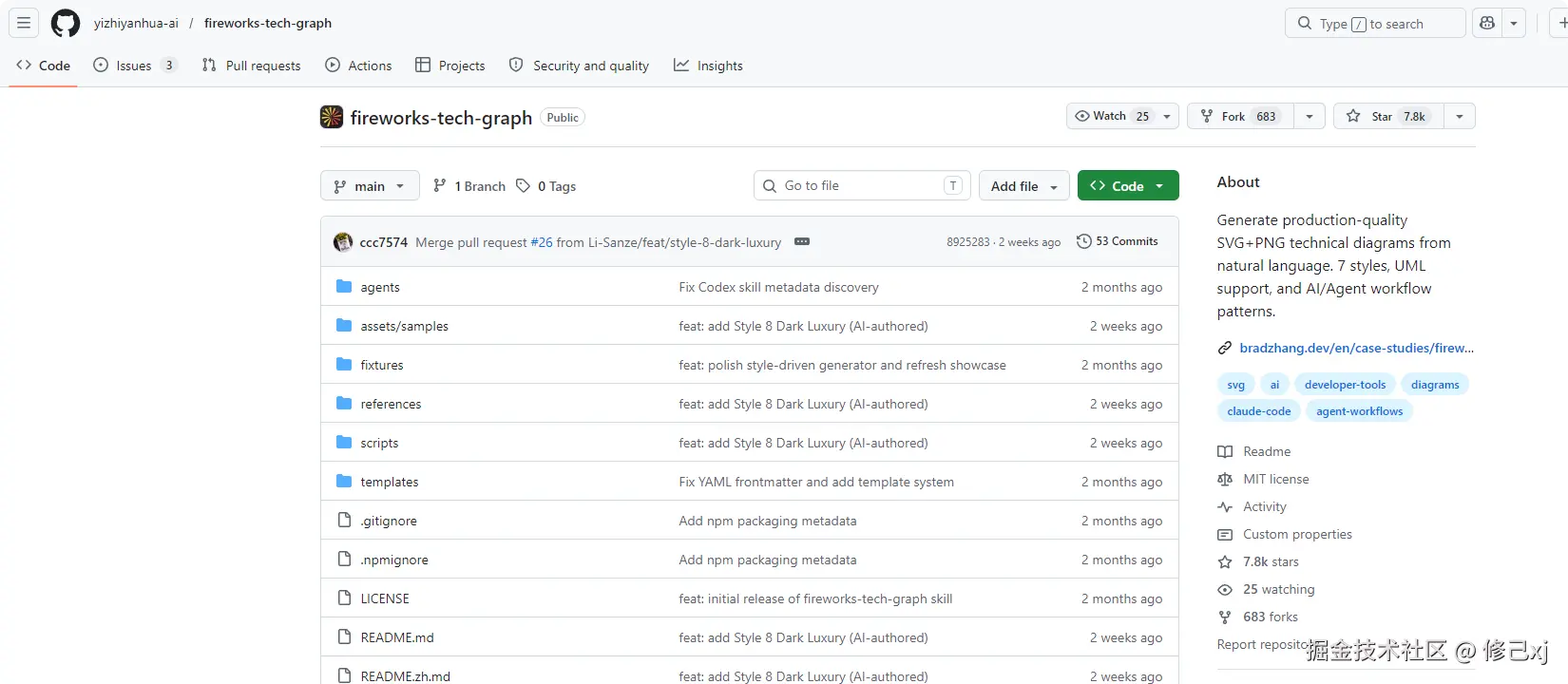The height and width of the screenshot is (684, 1568).
Task: Open the references folder
Action: tap(391, 404)
